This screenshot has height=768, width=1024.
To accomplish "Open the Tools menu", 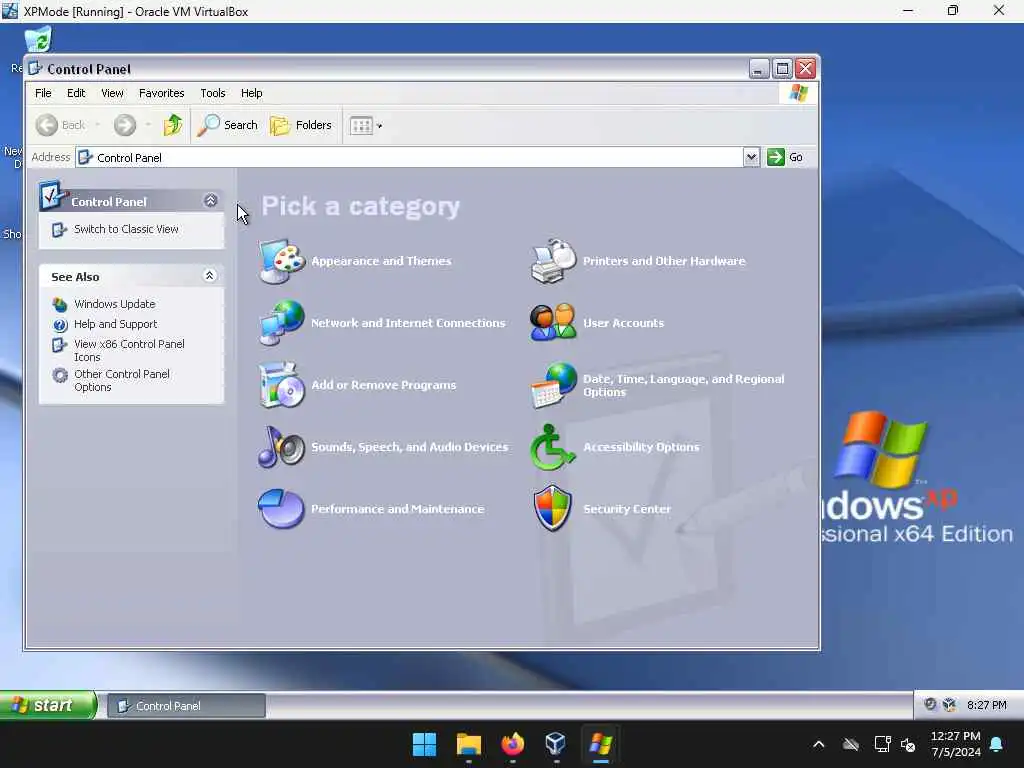I will click(213, 93).
